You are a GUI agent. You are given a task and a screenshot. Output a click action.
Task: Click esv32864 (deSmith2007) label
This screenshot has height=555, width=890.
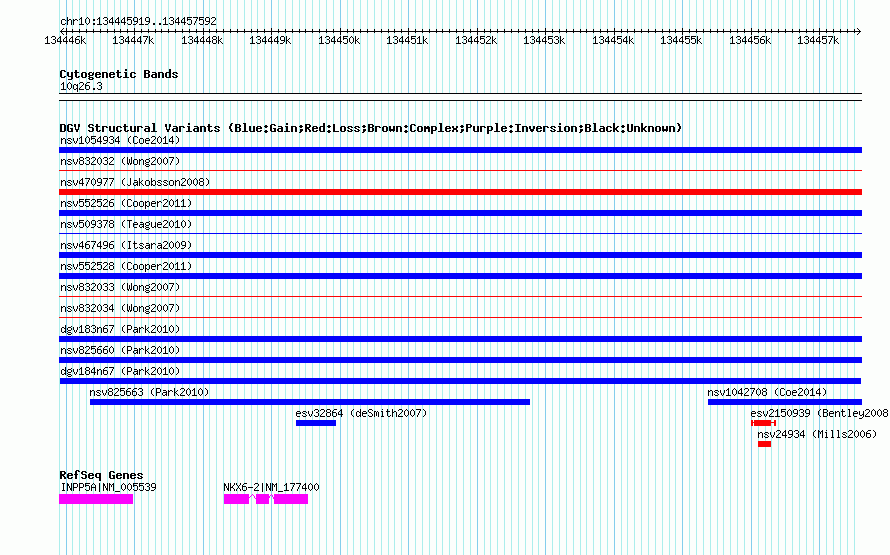coord(361,413)
